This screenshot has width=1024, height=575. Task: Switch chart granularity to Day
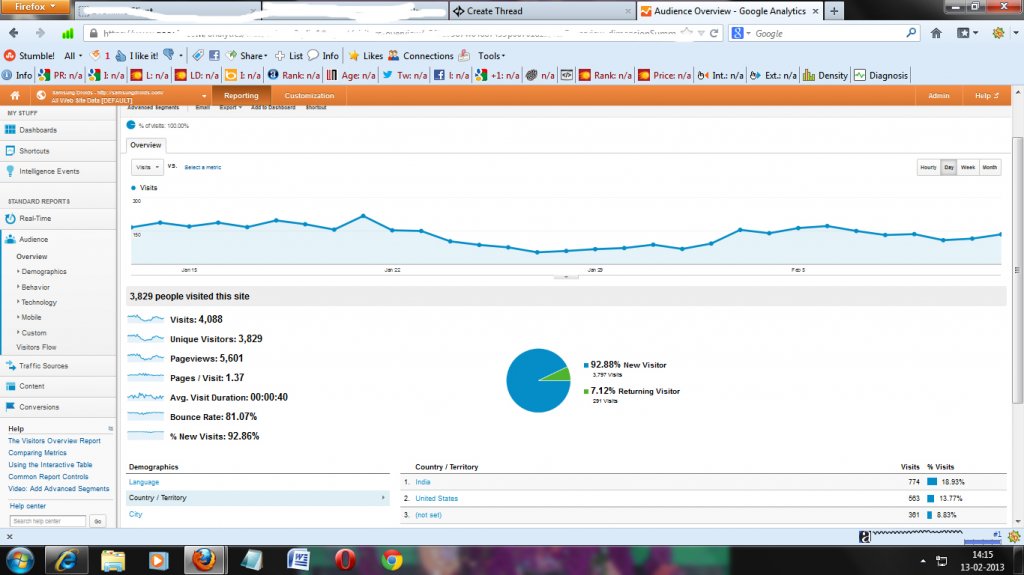pos(949,167)
